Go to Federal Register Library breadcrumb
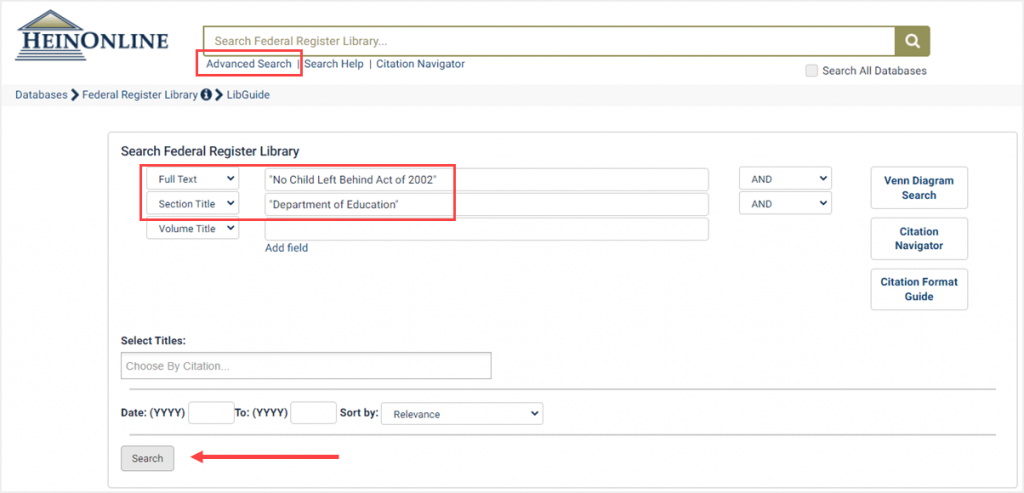Viewport: 1024px width, 493px height. coord(140,95)
